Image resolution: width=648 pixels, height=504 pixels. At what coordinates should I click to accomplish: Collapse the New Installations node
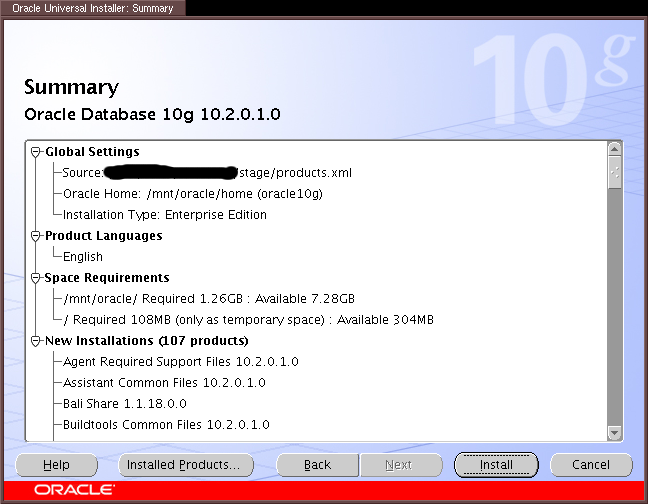point(37,341)
